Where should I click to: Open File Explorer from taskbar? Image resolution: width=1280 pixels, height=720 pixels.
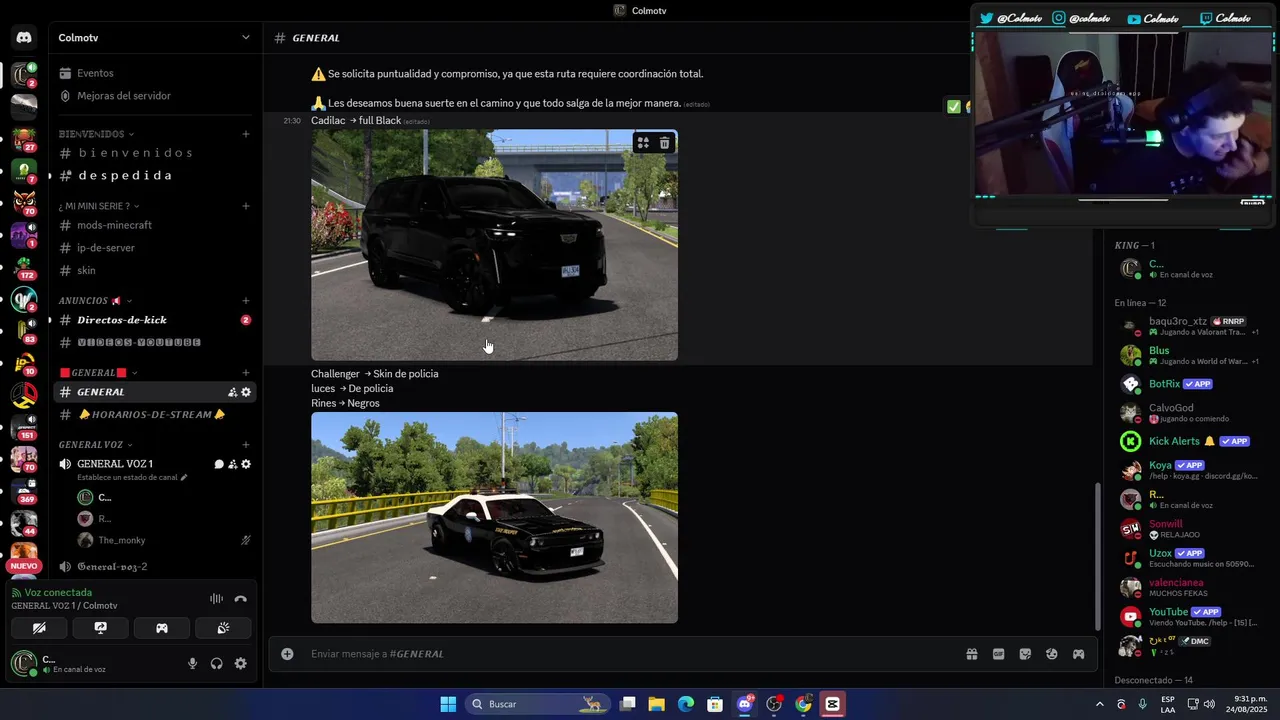click(x=657, y=704)
